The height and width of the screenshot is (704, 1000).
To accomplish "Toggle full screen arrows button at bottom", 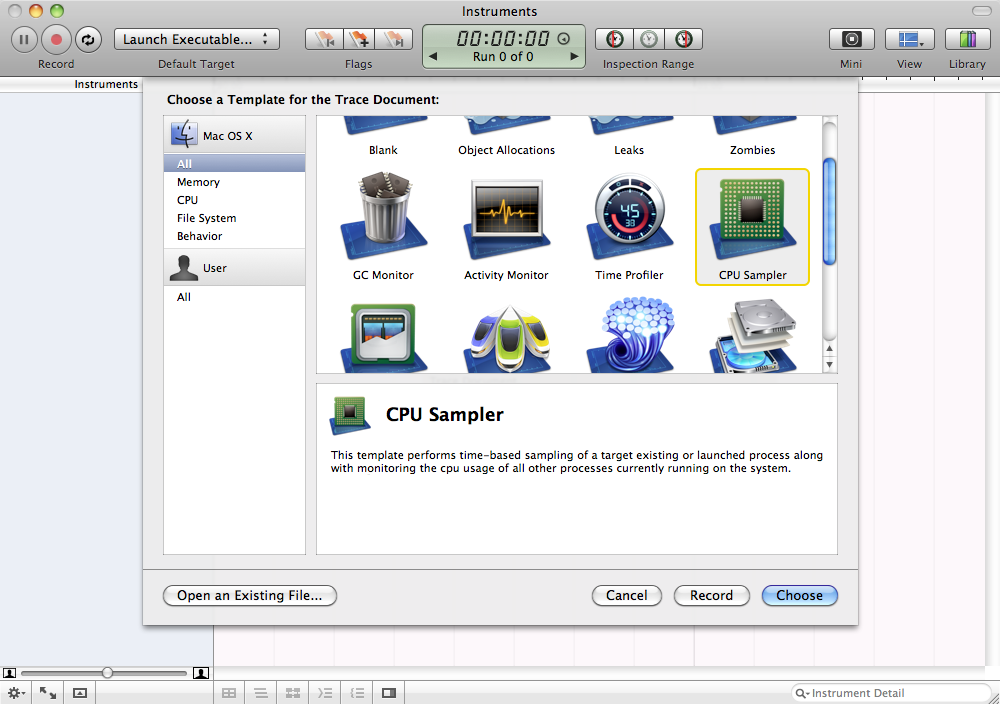I will click(x=48, y=693).
